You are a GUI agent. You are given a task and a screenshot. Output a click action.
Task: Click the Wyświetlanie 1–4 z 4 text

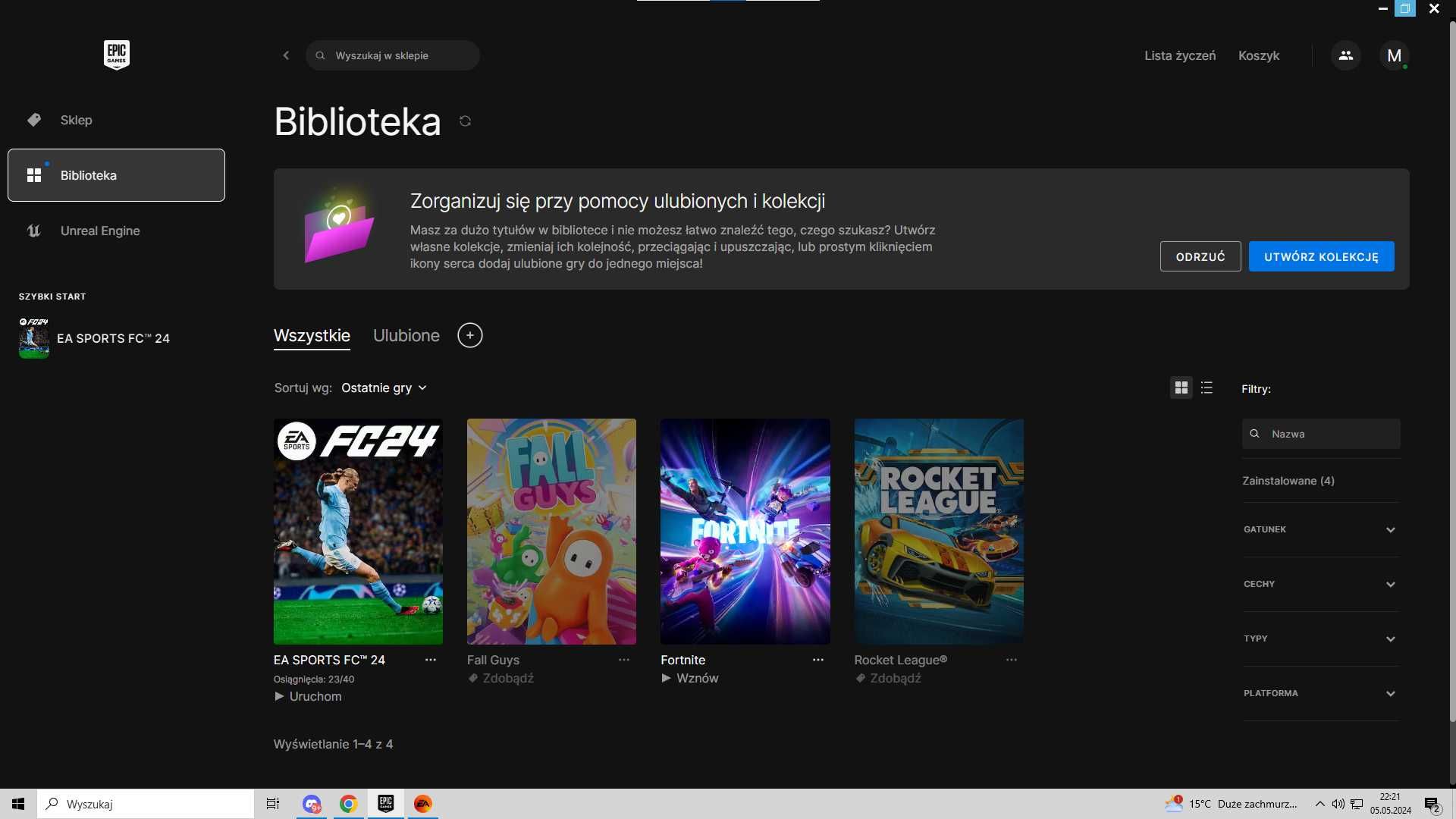coord(333,744)
